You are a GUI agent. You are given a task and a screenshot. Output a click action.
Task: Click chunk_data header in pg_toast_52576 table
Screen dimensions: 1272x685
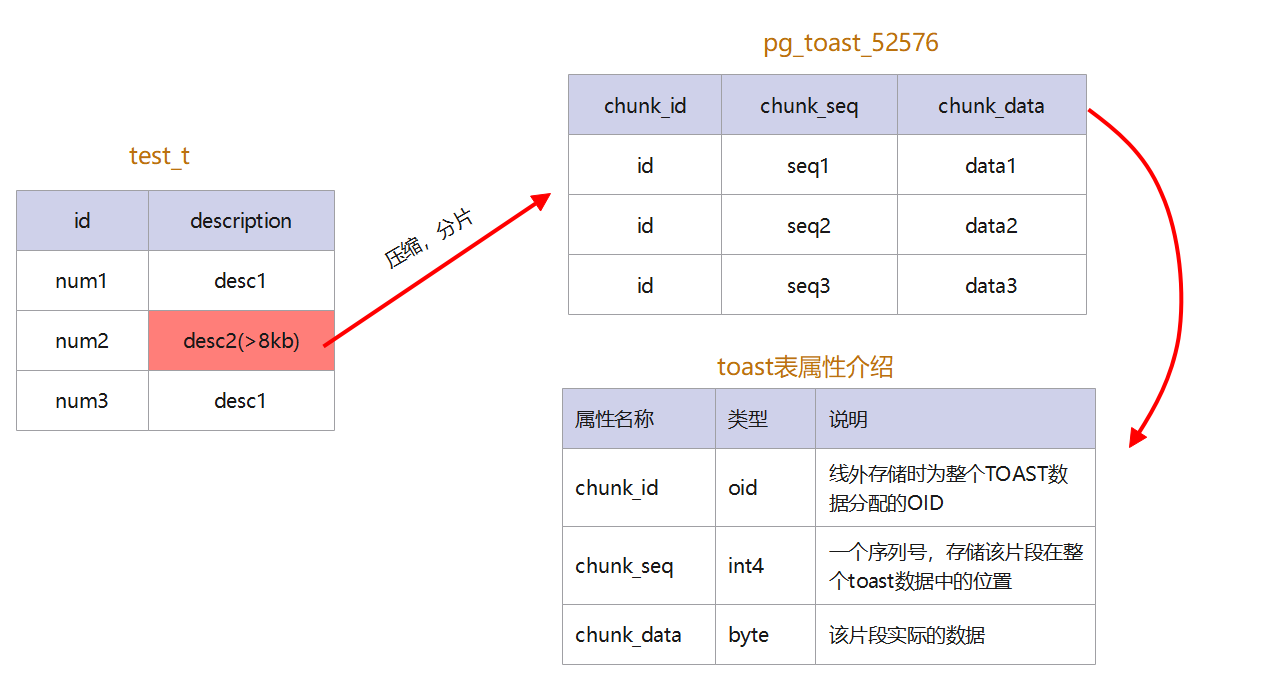pyautogui.click(x=991, y=105)
